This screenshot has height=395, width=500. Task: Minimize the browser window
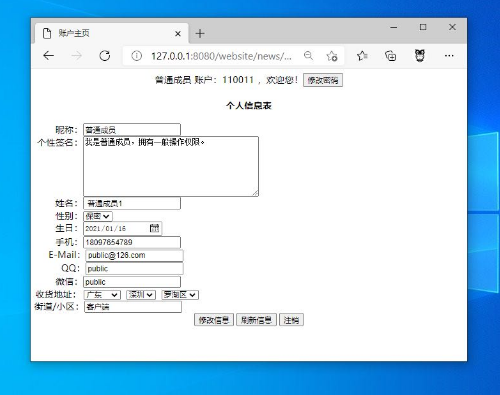[x=394, y=27]
